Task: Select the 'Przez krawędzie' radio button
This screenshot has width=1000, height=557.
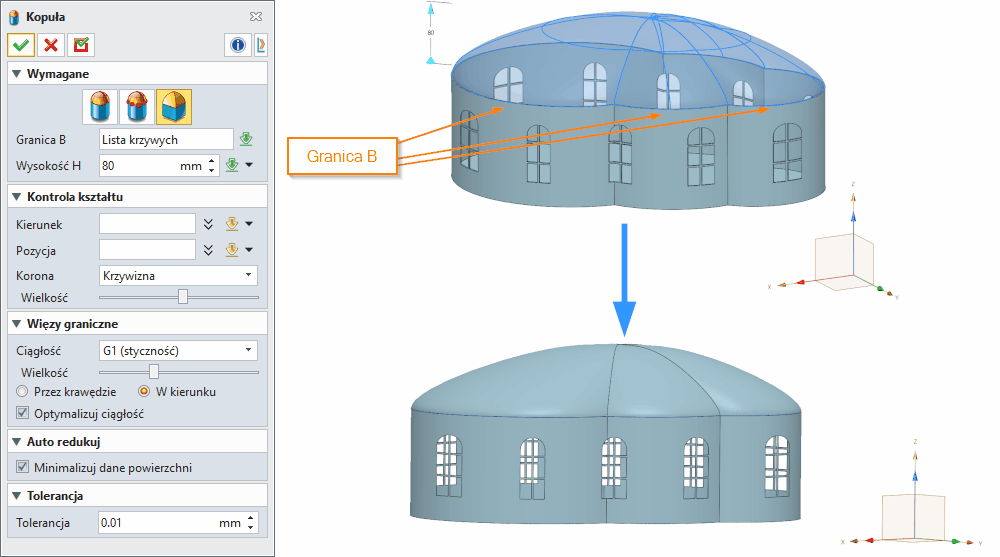Action: pyautogui.click(x=23, y=392)
